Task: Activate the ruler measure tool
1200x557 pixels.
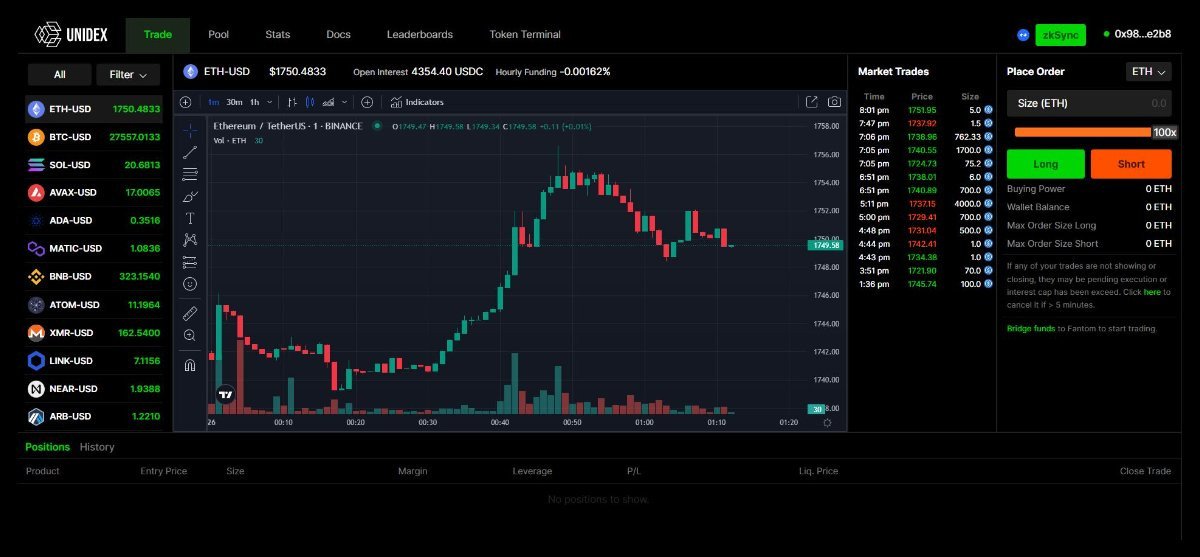Action: 190,313
